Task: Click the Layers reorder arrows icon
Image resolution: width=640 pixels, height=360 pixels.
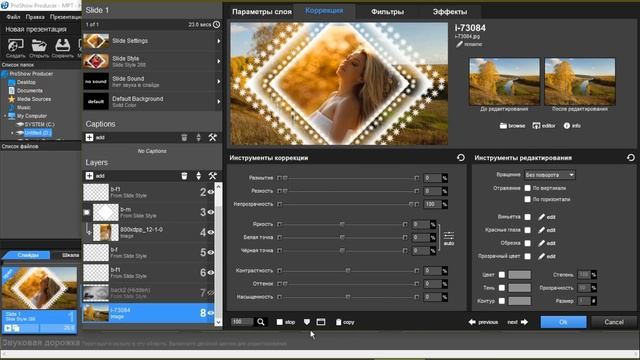Action: (x=198, y=176)
